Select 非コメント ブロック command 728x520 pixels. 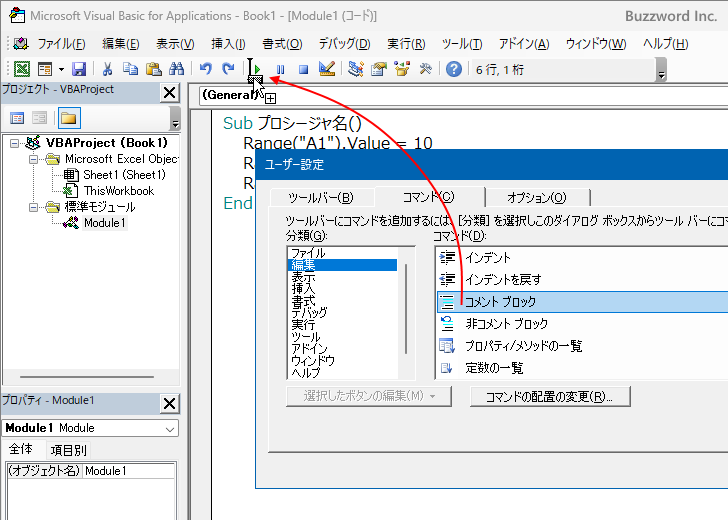tap(582, 324)
